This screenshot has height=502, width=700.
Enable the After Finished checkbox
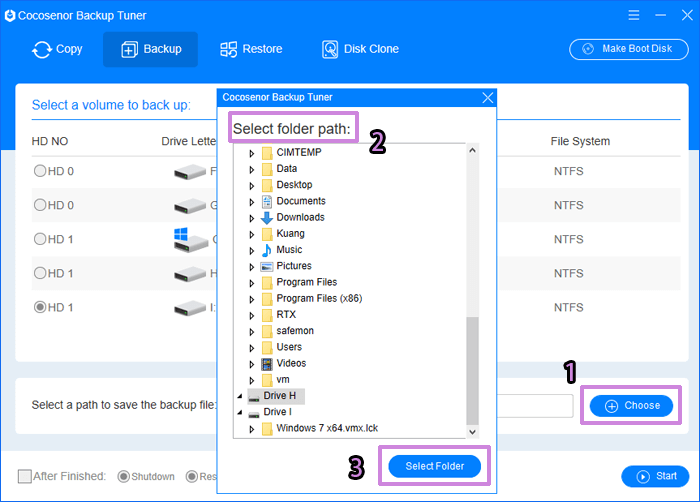click(25, 477)
